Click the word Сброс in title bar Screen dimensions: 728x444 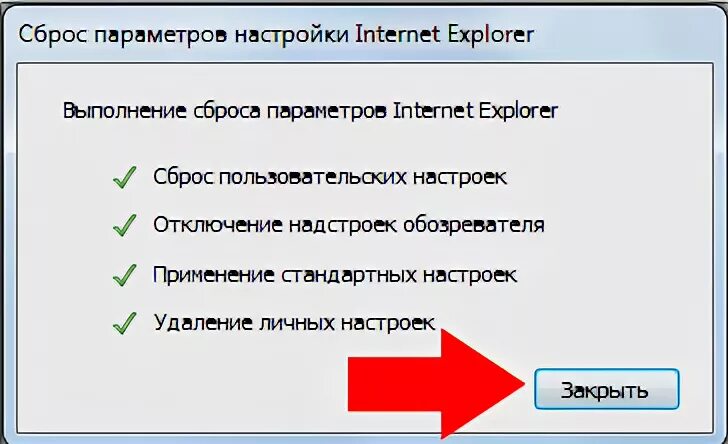(52, 35)
